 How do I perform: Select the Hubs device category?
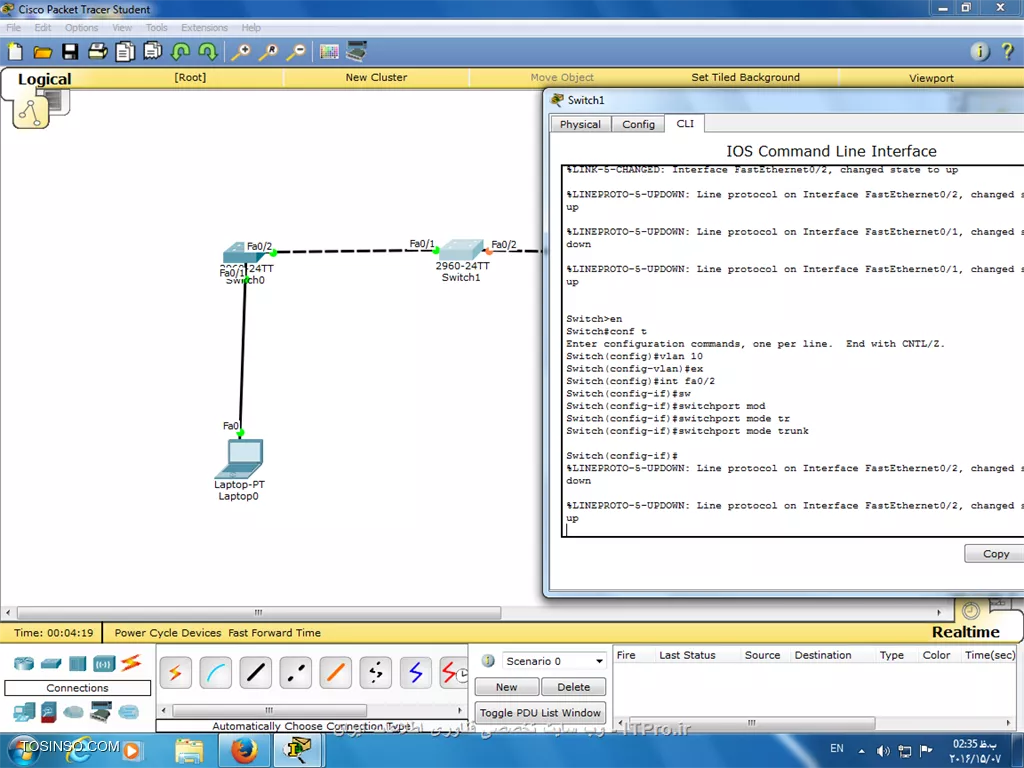[78, 664]
